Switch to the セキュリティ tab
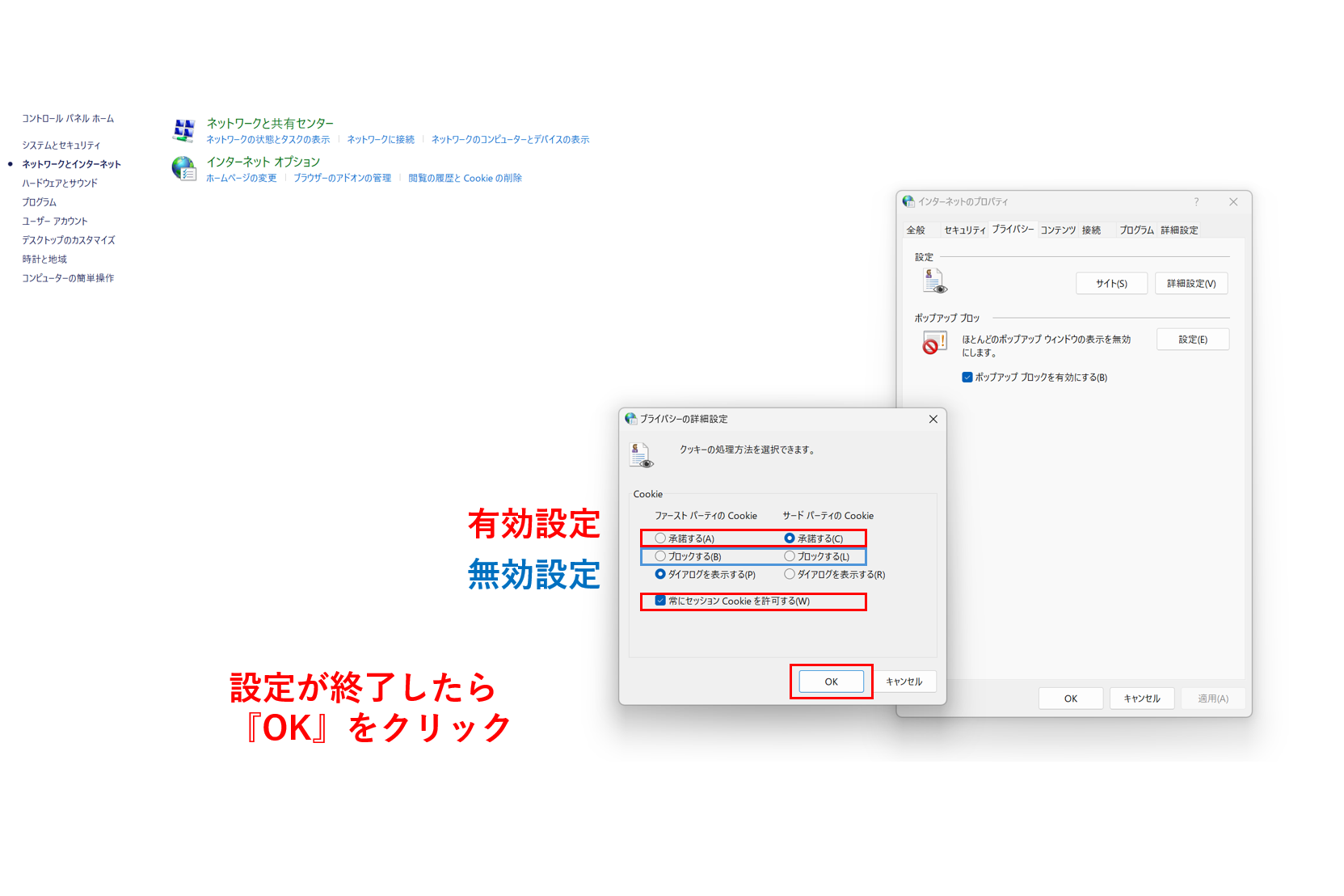 click(x=964, y=230)
